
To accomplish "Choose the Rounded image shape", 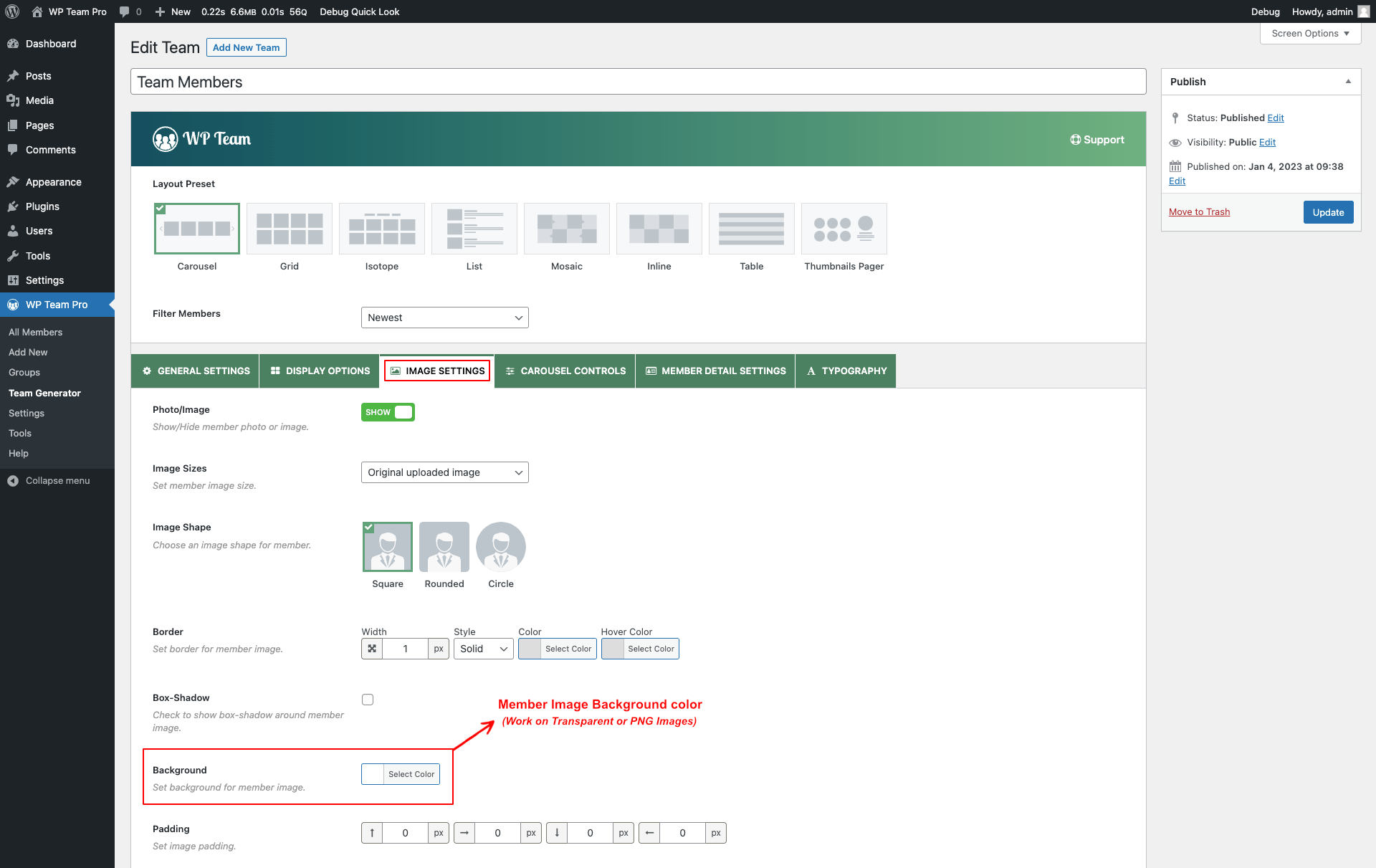I will tap(444, 546).
